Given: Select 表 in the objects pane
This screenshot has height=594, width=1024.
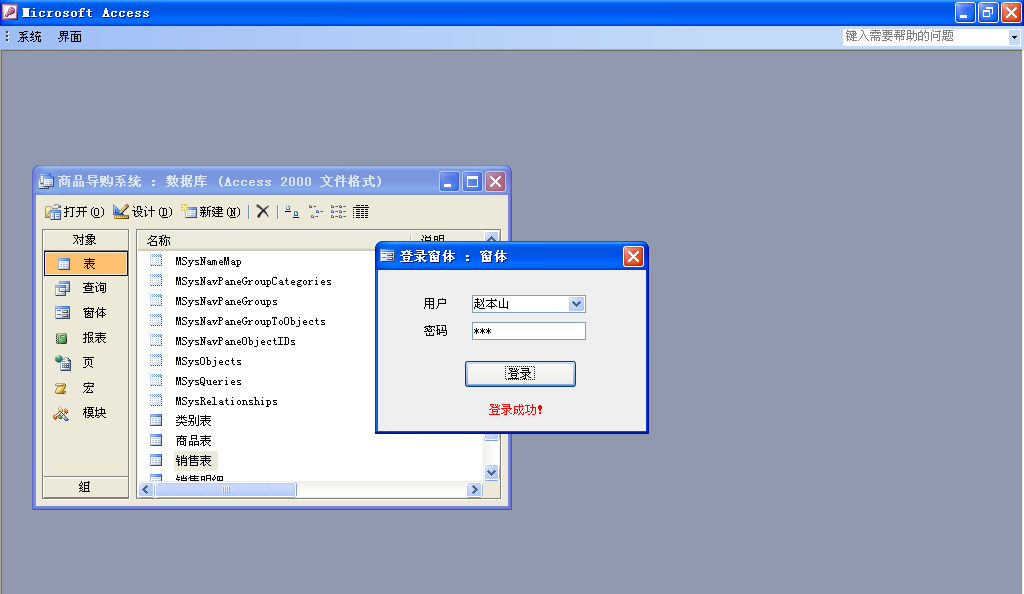Looking at the screenshot, I should pyautogui.click(x=86, y=264).
